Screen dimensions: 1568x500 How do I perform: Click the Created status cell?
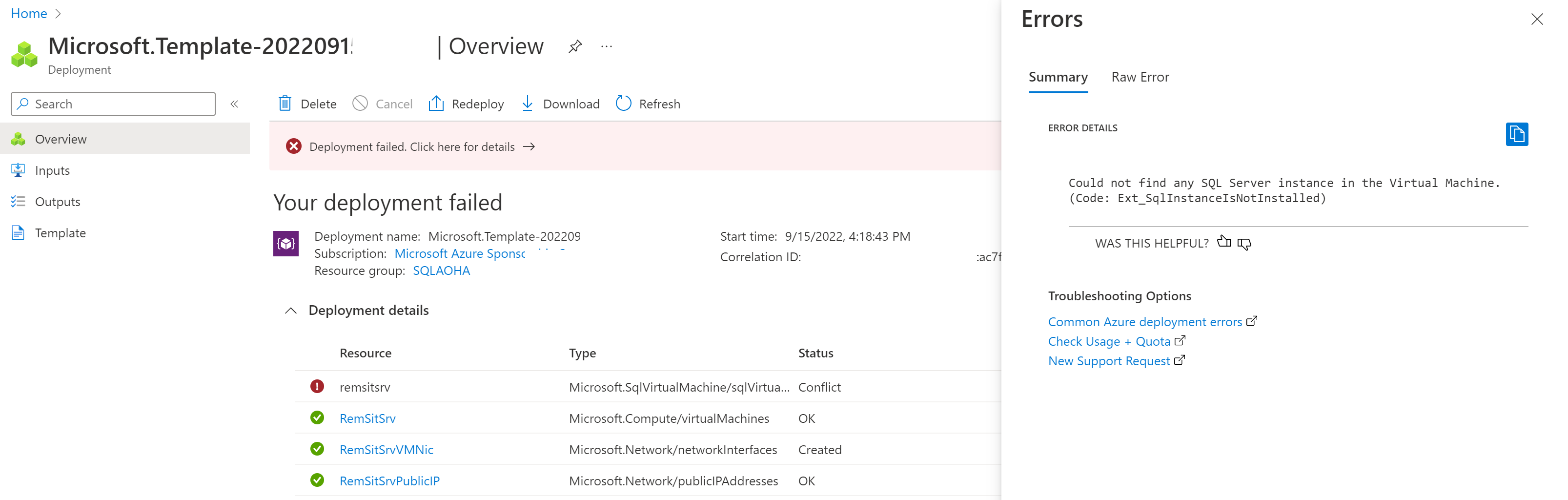coord(820,449)
